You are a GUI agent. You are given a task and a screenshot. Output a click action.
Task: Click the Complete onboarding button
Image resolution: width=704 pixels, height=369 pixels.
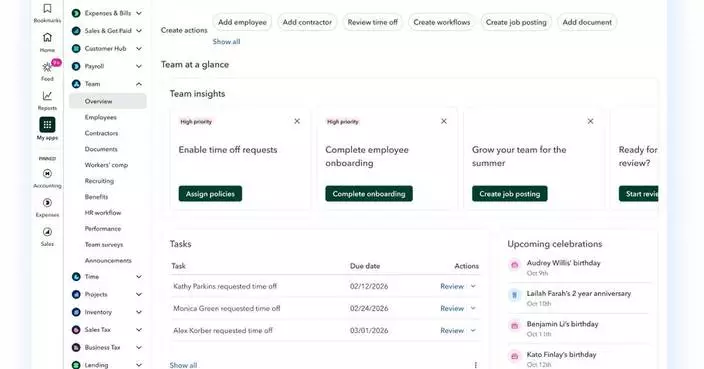coord(369,194)
